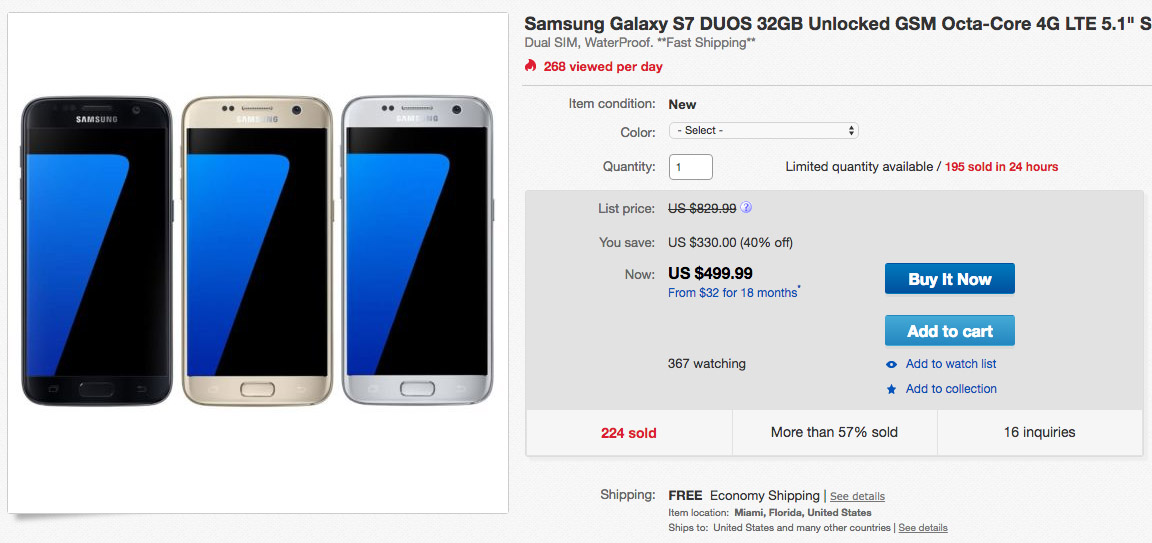Click the silver Galaxy S7 phone image
1152x543 pixels.
pyautogui.click(x=417, y=250)
